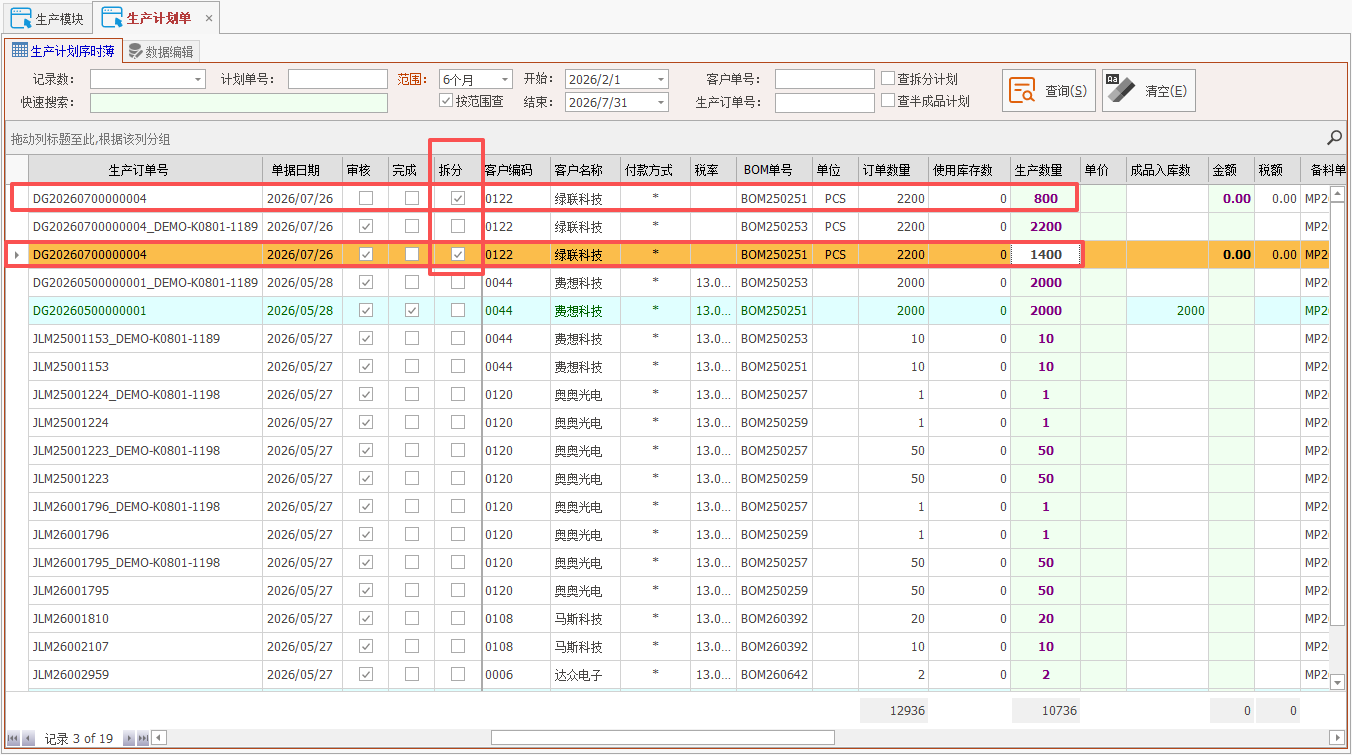Close the 生产计划单 tab with its X icon
Viewport: 1352px width, 755px height.
point(208,18)
